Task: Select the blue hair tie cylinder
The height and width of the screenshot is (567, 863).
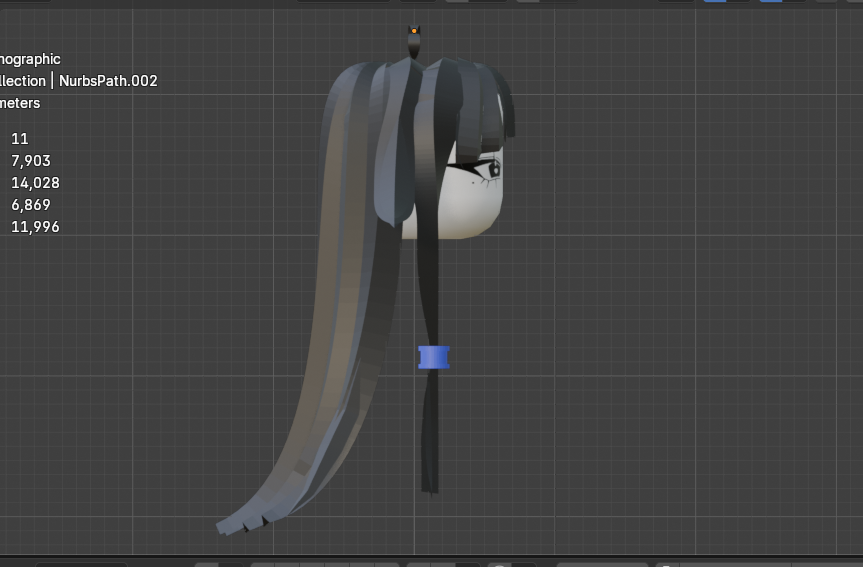Action: (x=434, y=357)
